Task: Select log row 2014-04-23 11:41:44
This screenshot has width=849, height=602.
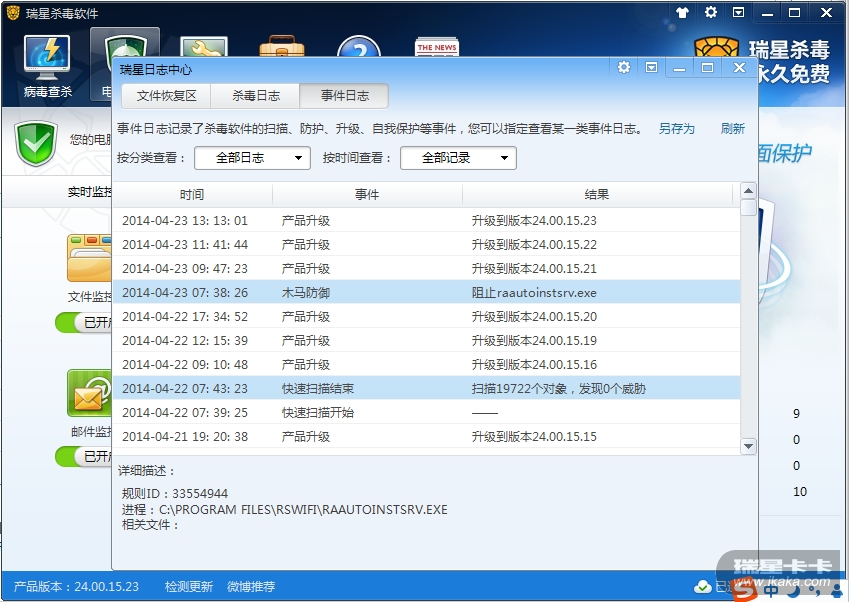Action: [426, 245]
